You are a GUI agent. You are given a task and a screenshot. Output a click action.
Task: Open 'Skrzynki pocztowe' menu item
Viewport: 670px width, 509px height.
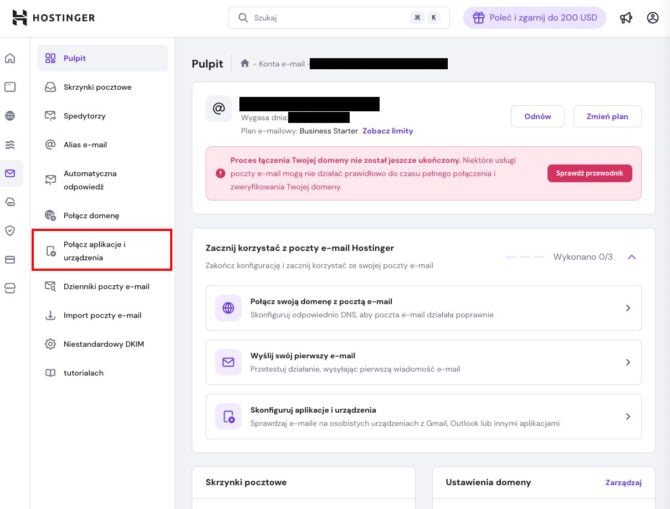click(96, 87)
